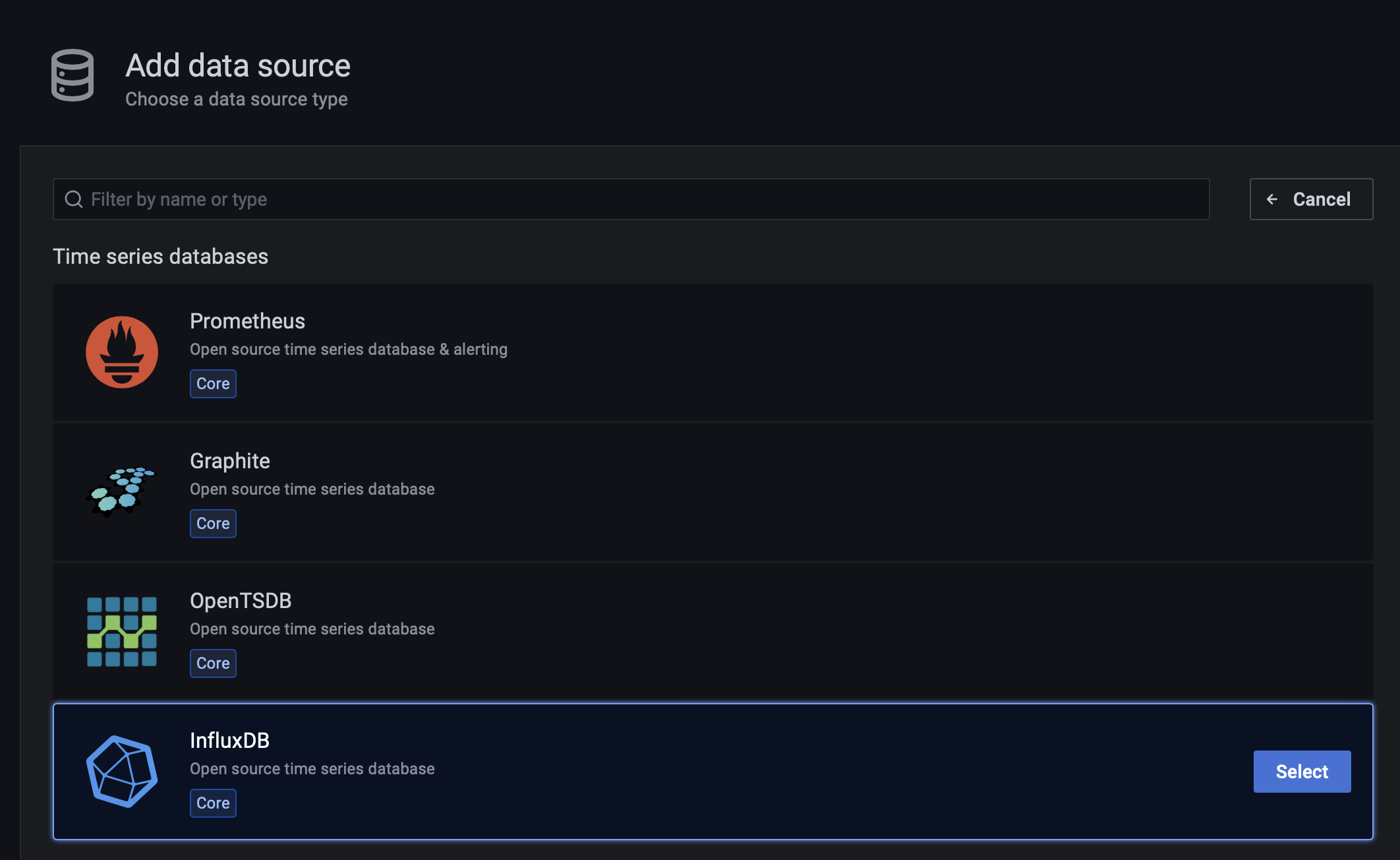Click the database icon beside Add data source

pos(73,75)
